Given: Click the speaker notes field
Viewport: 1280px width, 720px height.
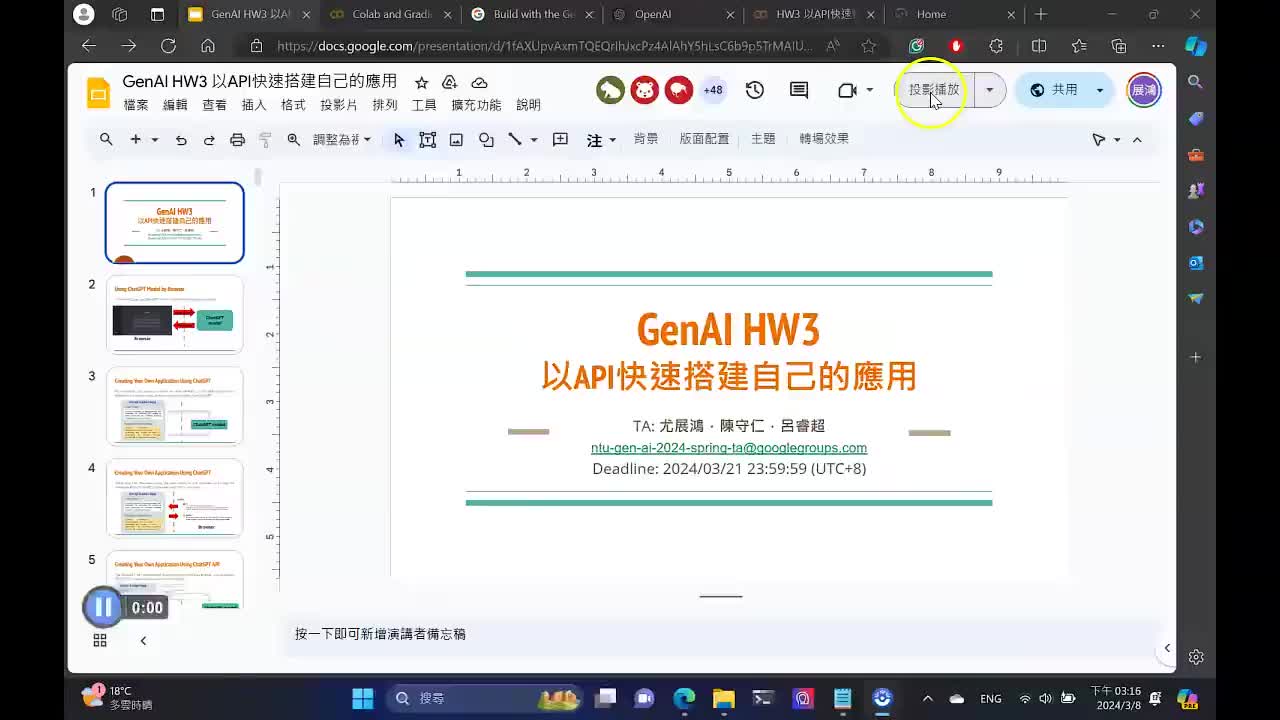Looking at the screenshot, I should pyautogui.click(x=722, y=634).
